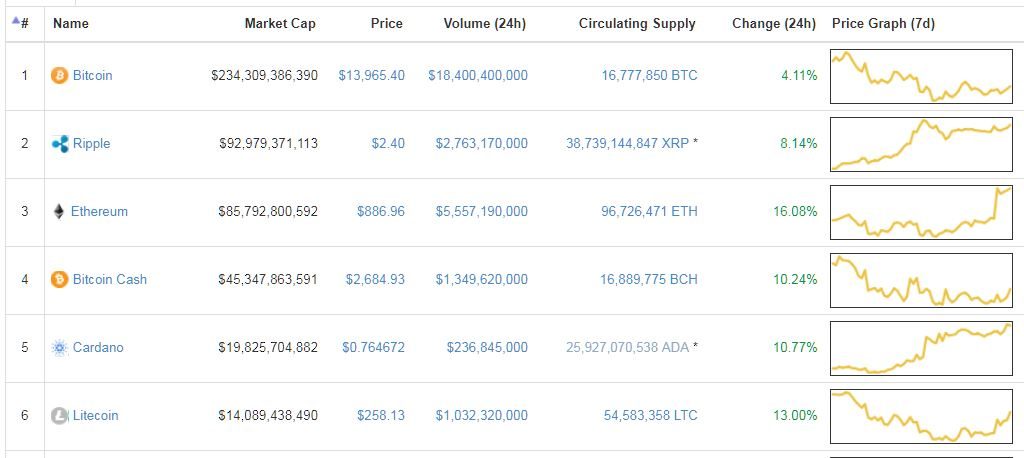Open Cardano's 7-day price graph
Screen dimensions: 1024x458
921,348
